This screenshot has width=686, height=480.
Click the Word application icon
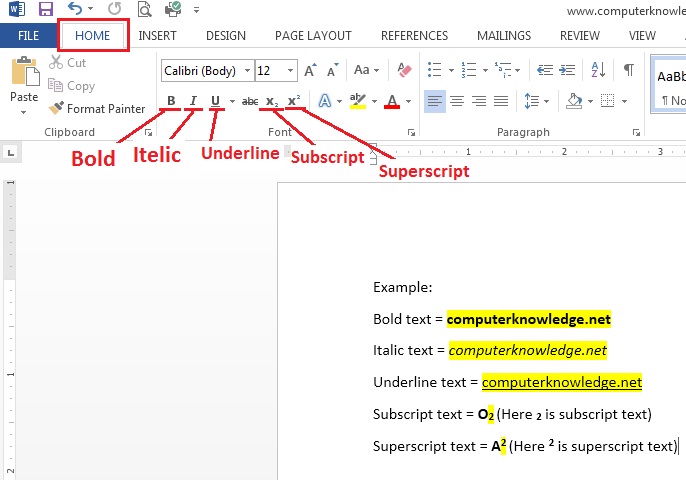17,9
